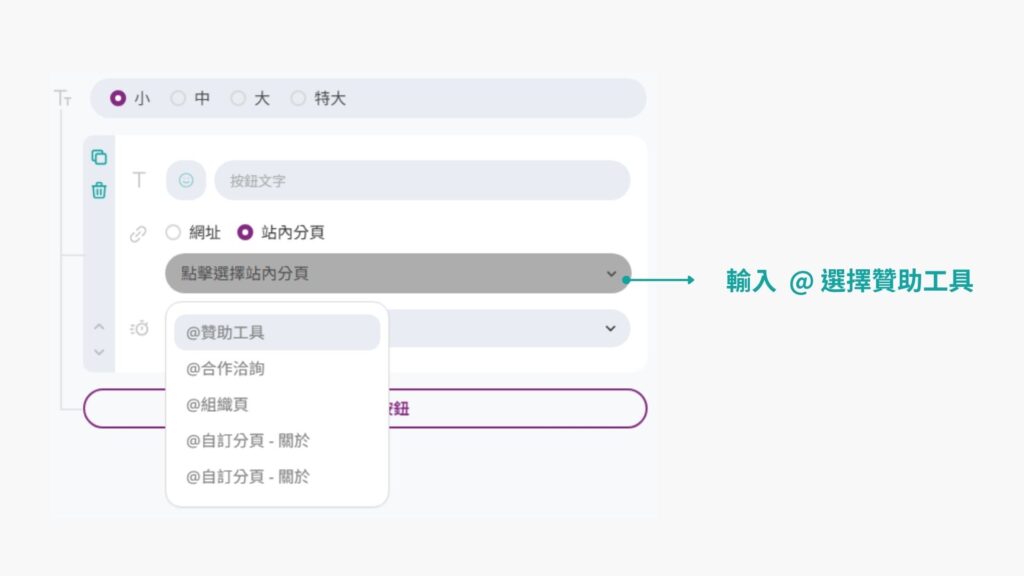Click the move-up arrow icon
This screenshot has height=576, width=1024.
pos(99,326)
